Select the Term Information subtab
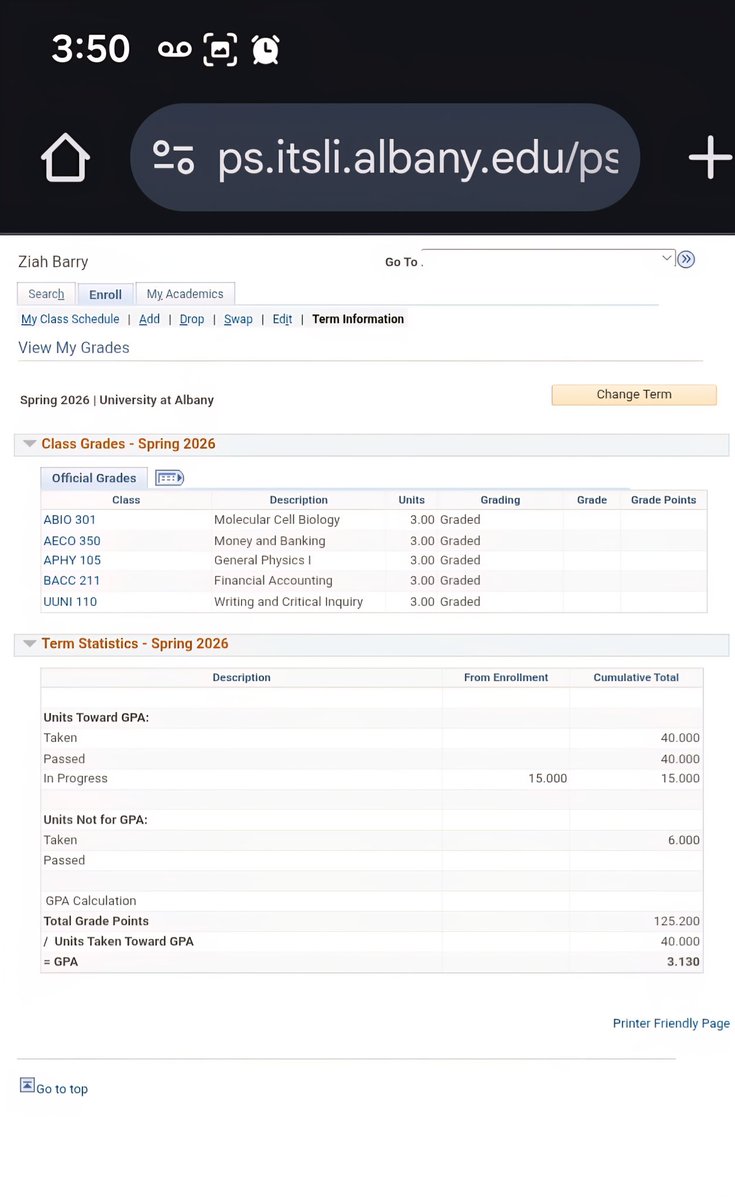 pos(358,319)
